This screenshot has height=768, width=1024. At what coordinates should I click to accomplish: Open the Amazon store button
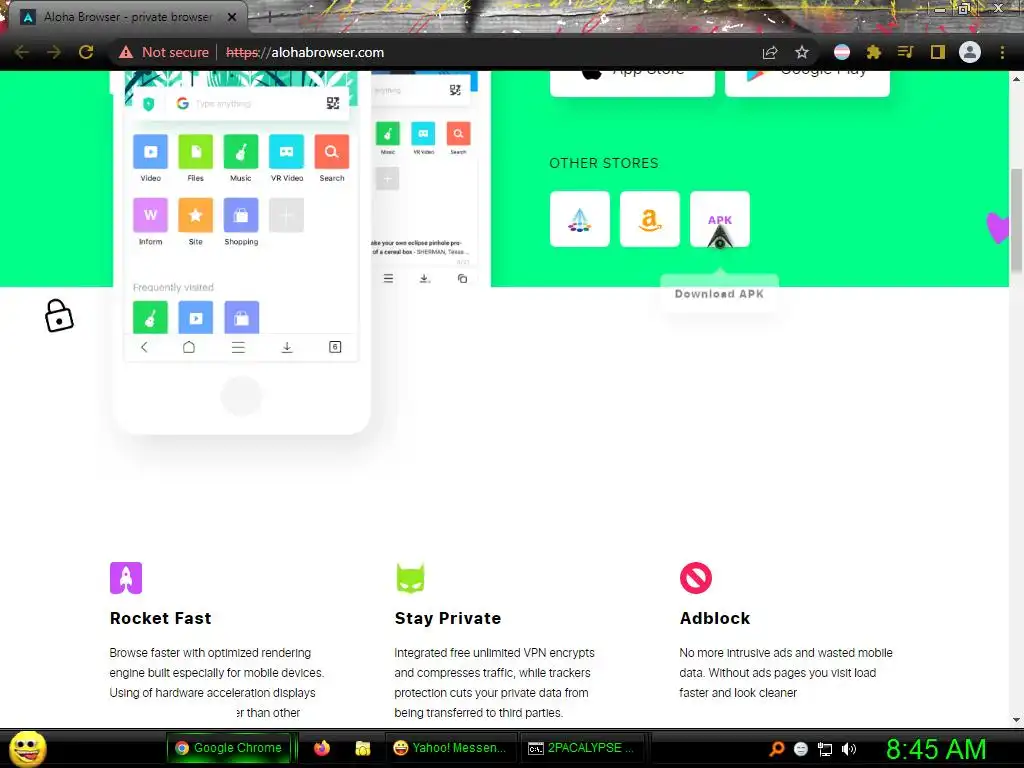(x=650, y=219)
